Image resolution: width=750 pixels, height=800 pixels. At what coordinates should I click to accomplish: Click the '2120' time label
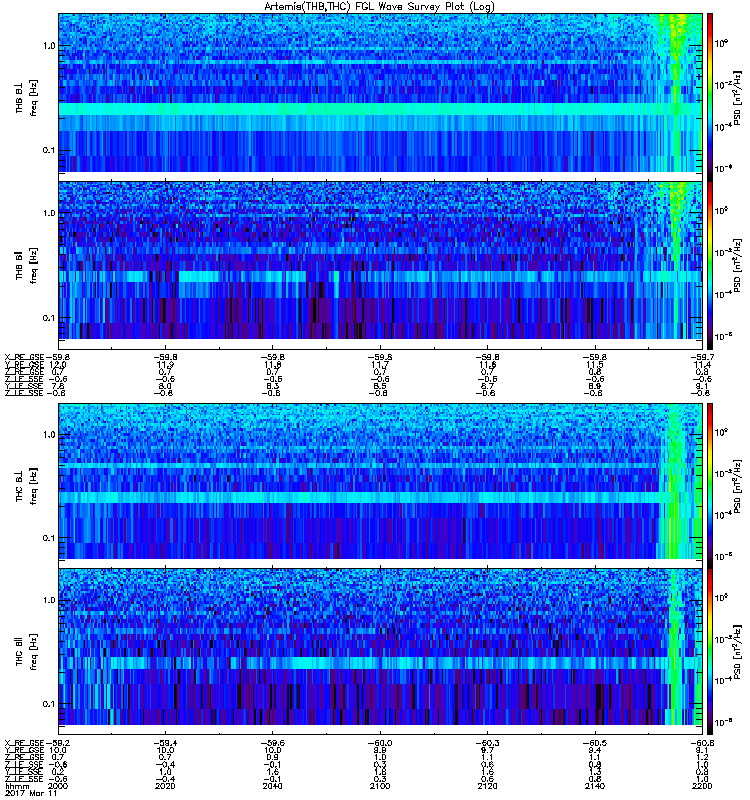pos(487,786)
